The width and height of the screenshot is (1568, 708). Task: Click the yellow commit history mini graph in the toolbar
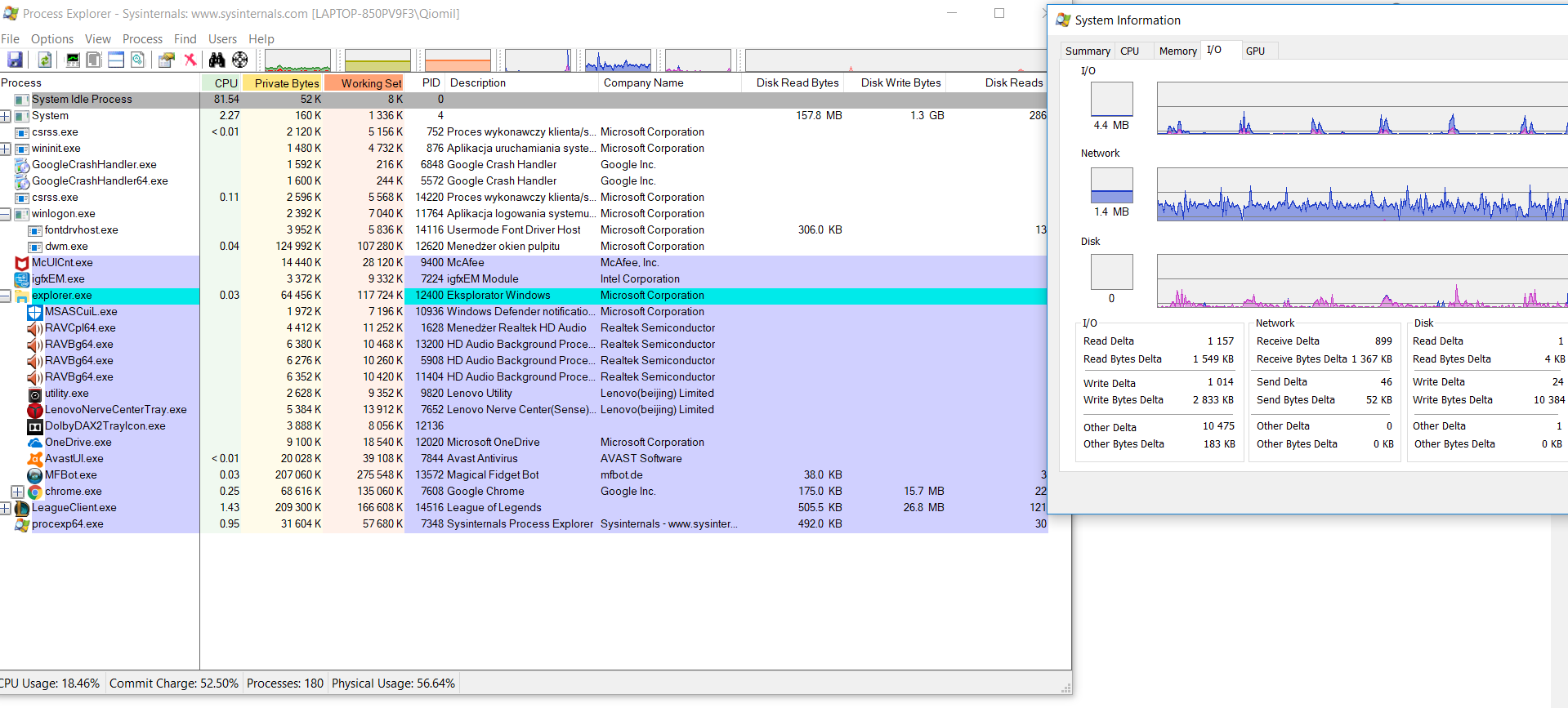pos(377,60)
